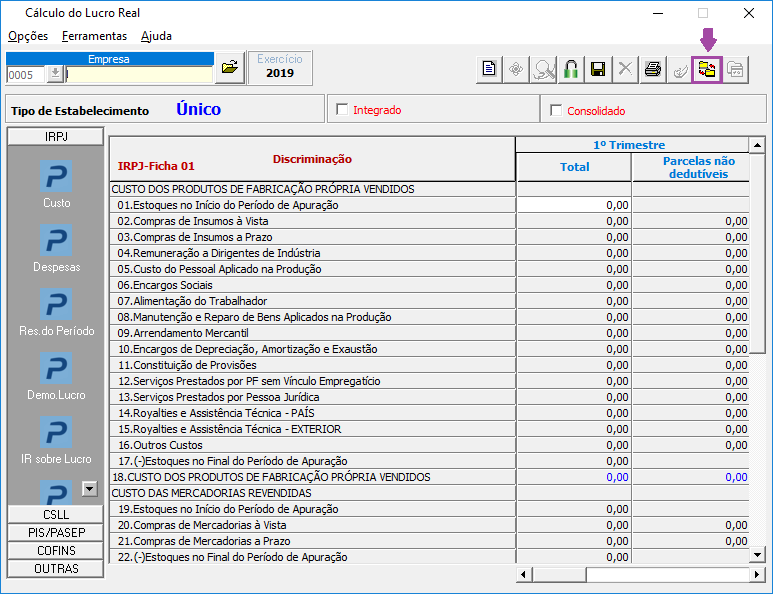Click the vertical scrollbar up arrow
The height and width of the screenshot is (594, 773).
point(757,145)
